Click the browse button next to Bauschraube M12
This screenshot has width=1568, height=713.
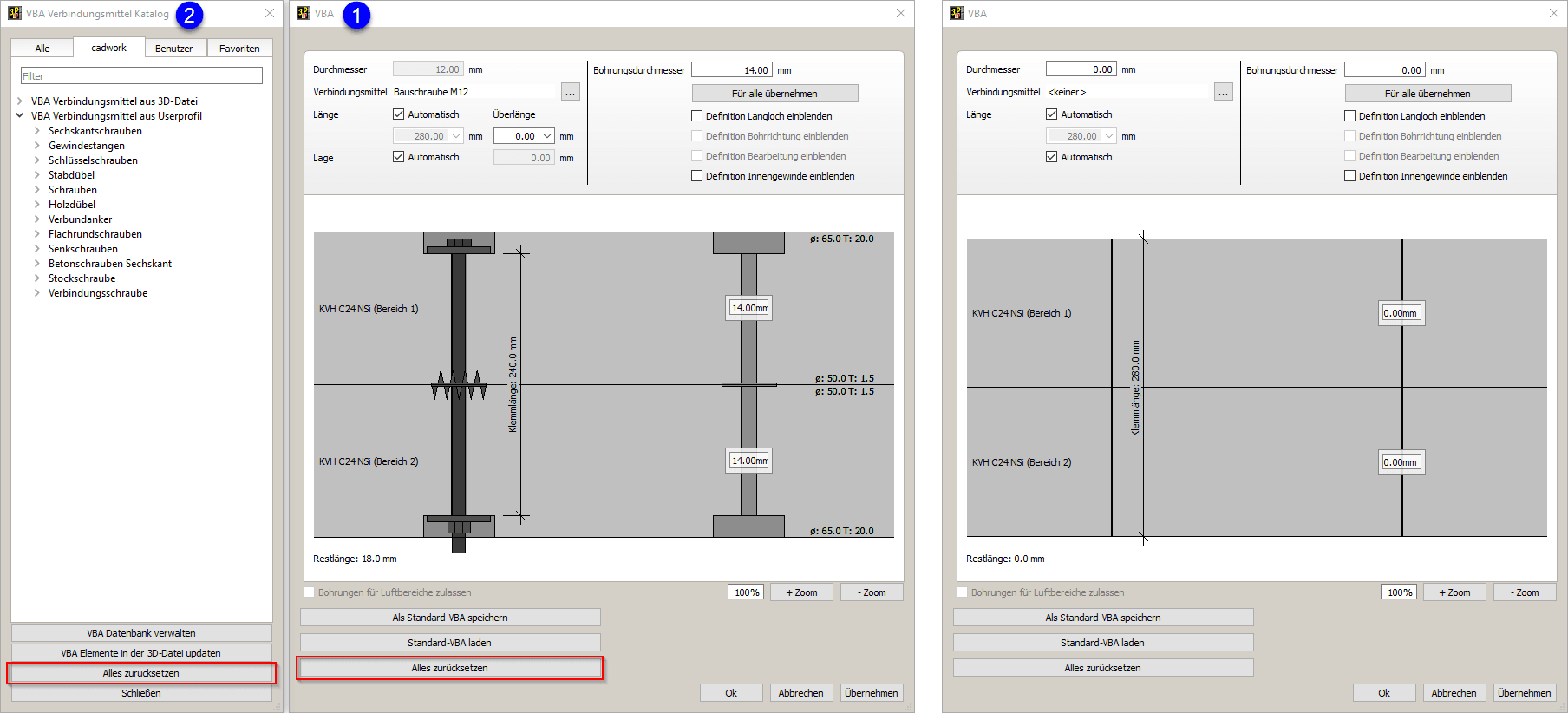click(570, 92)
